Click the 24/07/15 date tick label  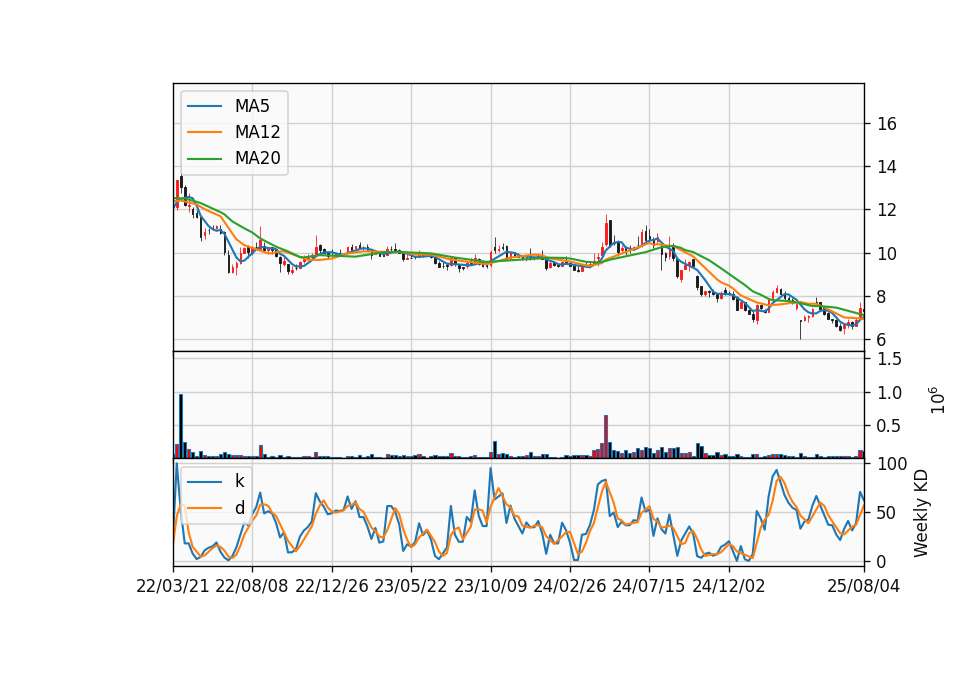pos(649,586)
